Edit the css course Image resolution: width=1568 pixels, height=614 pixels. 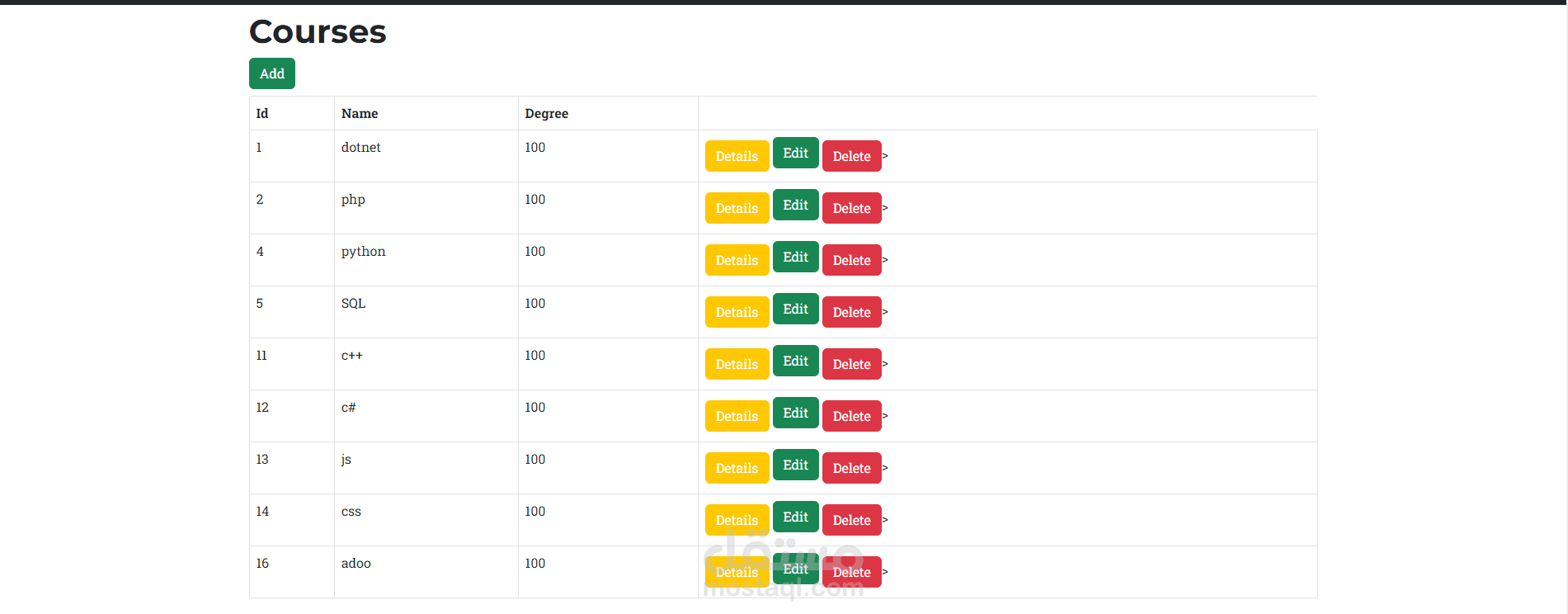coord(796,517)
